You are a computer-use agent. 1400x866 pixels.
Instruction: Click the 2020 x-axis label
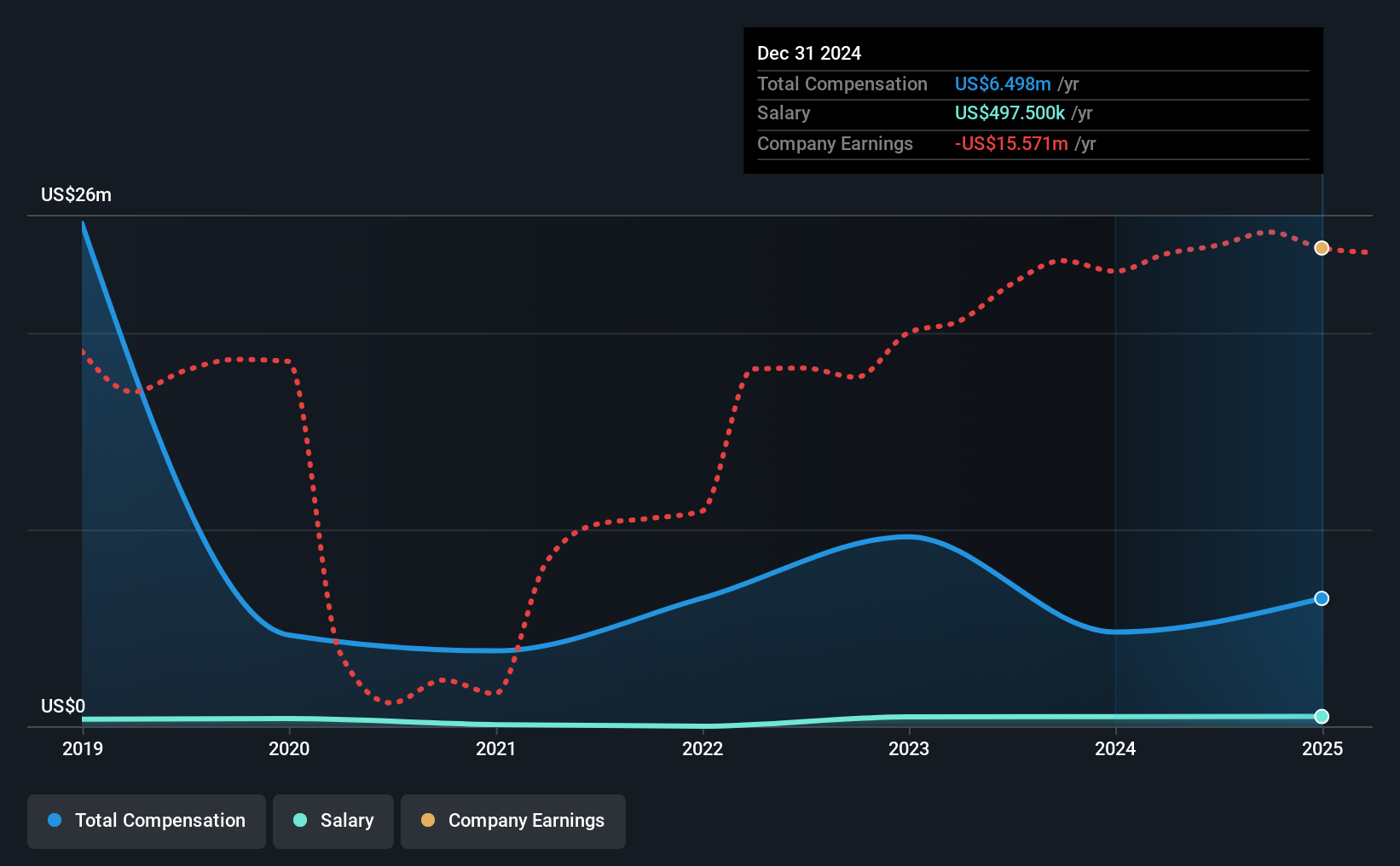pyautogui.click(x=289, y=748)
